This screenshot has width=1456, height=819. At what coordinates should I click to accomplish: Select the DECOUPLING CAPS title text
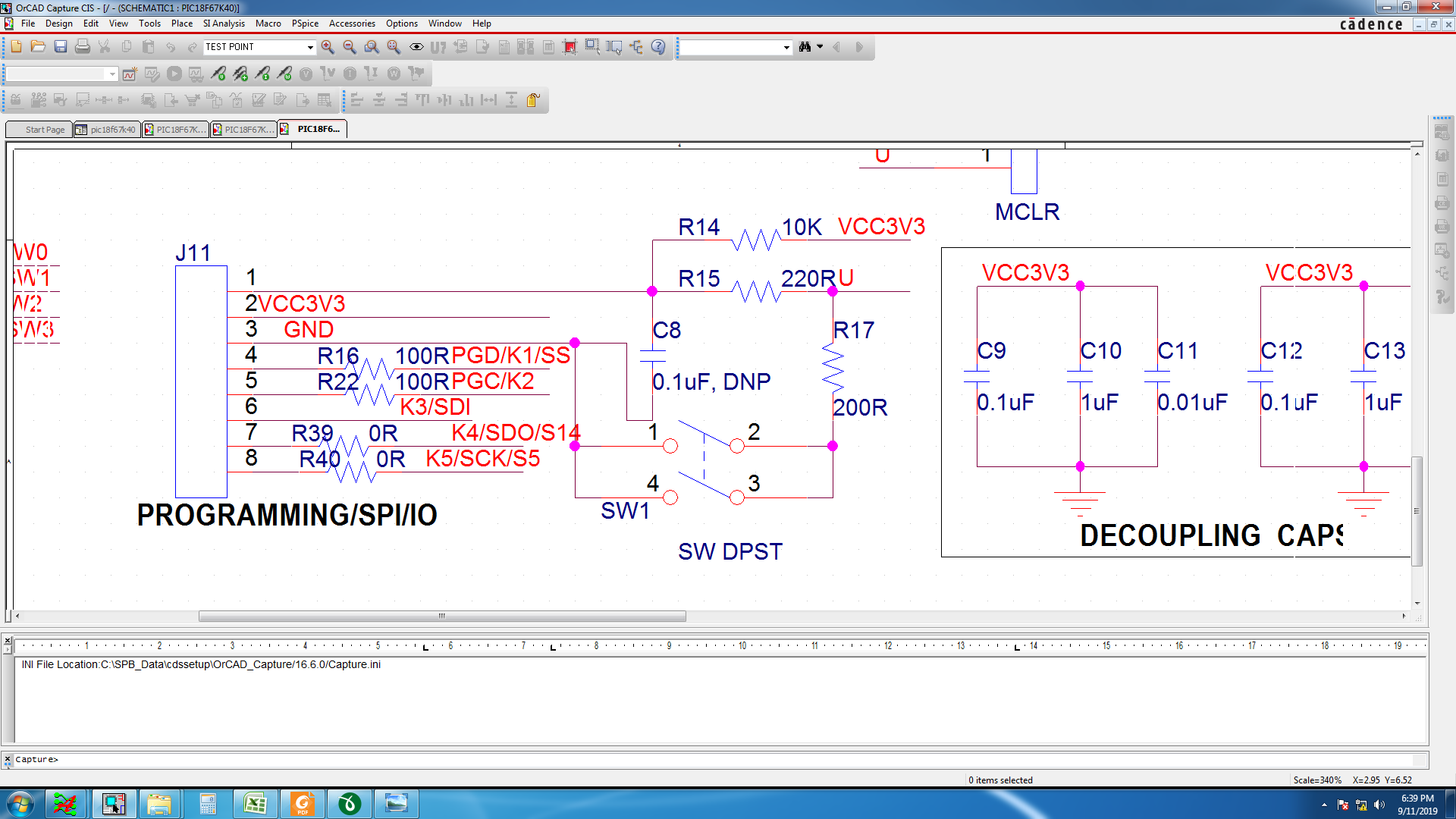[x=1211, y=535]
